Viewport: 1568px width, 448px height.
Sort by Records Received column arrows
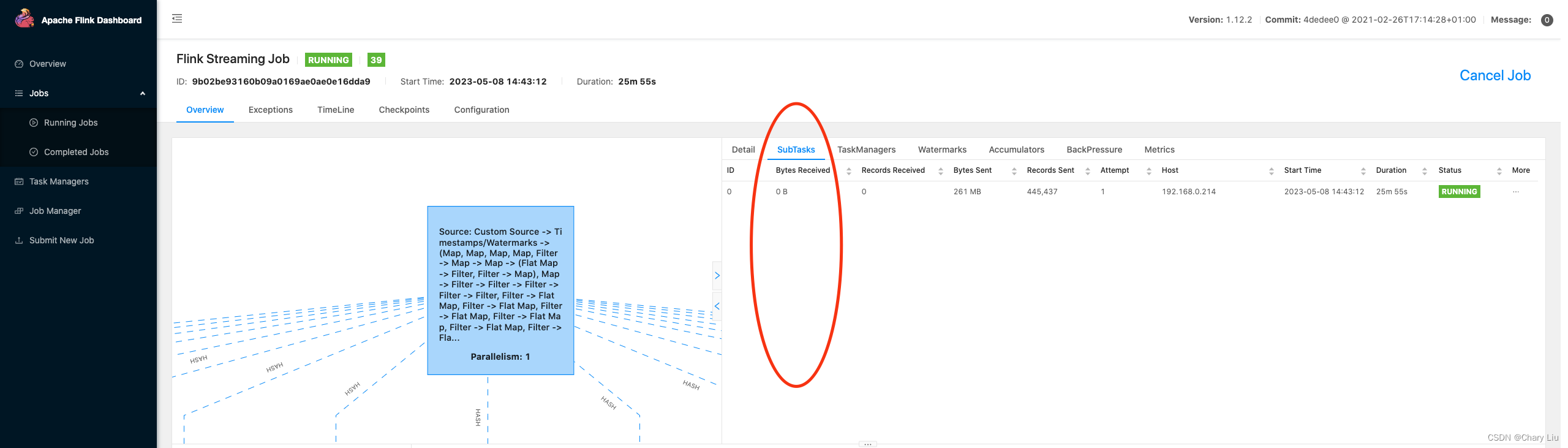point(941,171)
